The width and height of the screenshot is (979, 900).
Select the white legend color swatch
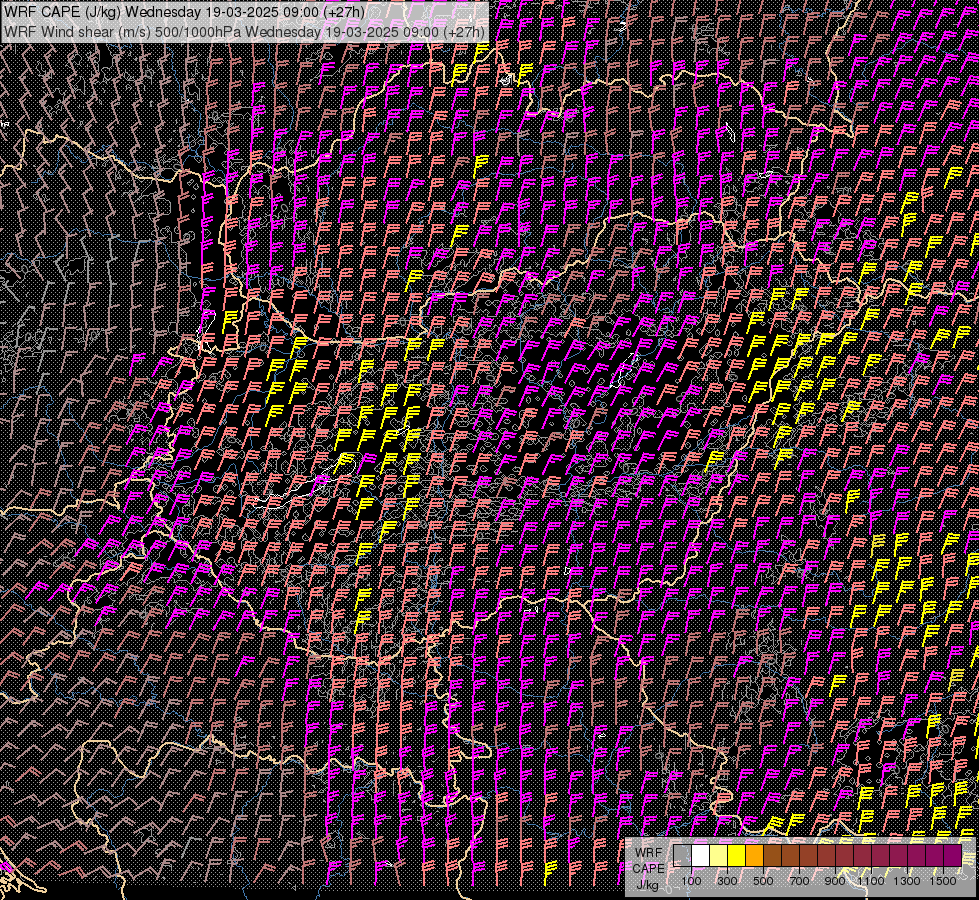pos(701,855)
